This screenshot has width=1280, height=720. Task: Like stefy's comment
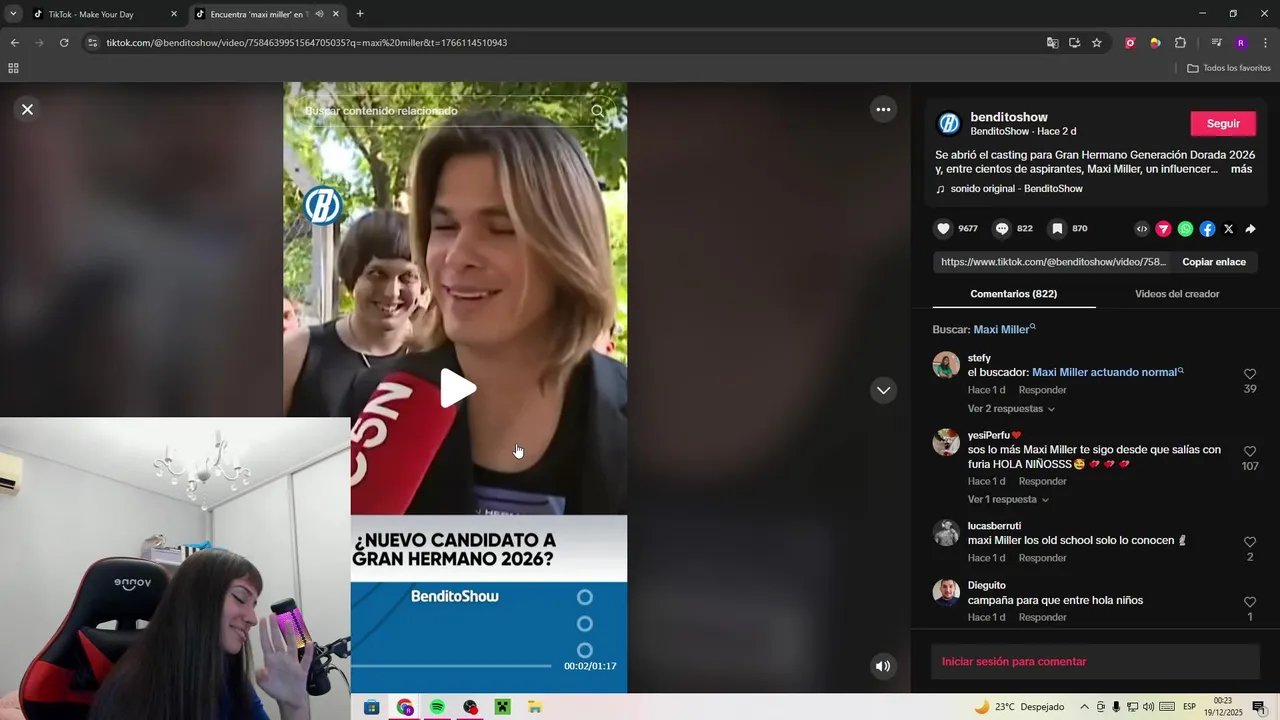(x=1249, y=374)
